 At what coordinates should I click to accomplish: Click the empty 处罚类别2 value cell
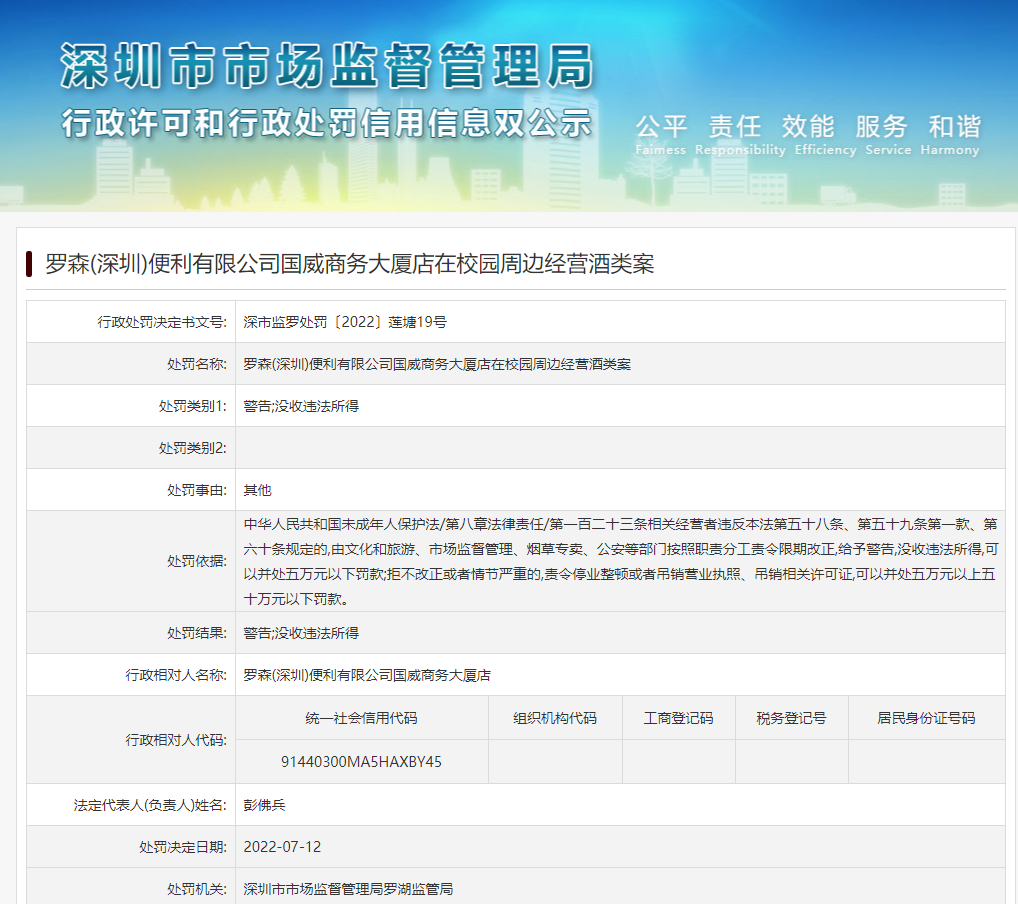[620, 448]
